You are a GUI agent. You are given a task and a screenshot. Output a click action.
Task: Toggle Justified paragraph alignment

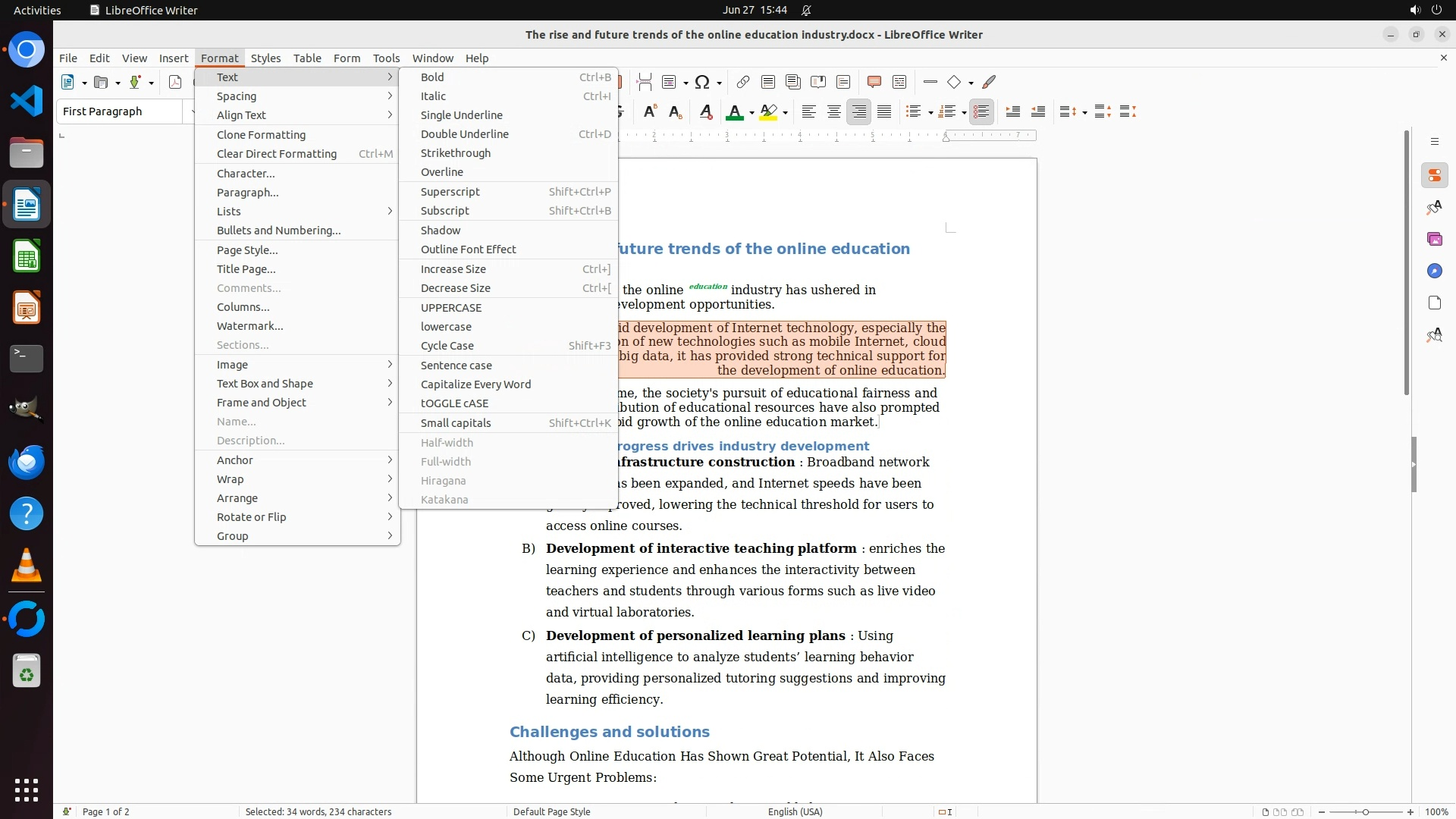pos(884,112)
